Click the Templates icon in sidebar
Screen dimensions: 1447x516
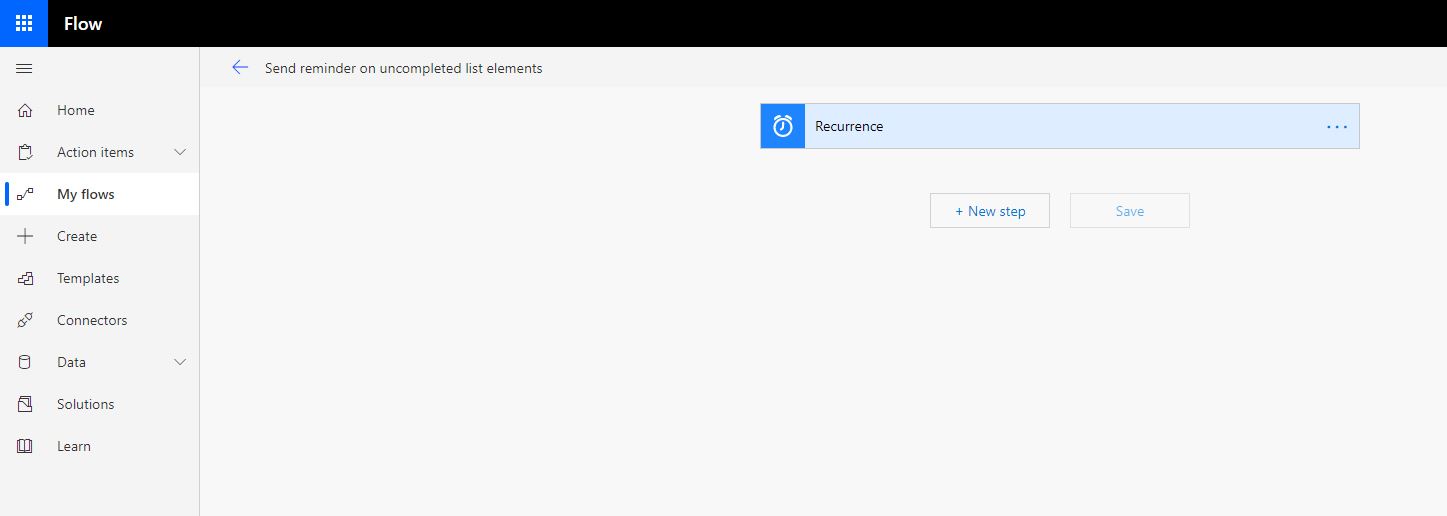pos(25,279)
